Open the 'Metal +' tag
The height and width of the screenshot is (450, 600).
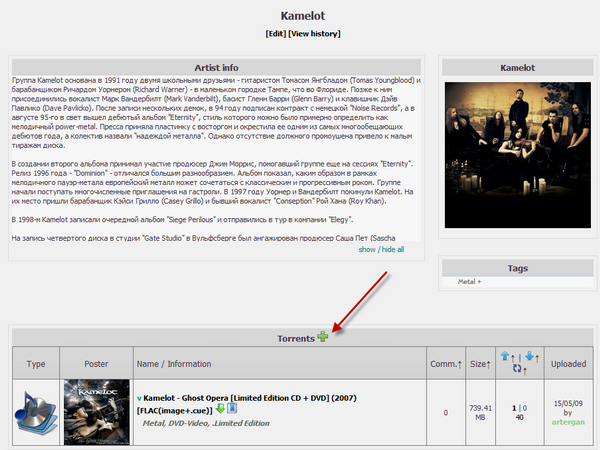coord(469,282)
